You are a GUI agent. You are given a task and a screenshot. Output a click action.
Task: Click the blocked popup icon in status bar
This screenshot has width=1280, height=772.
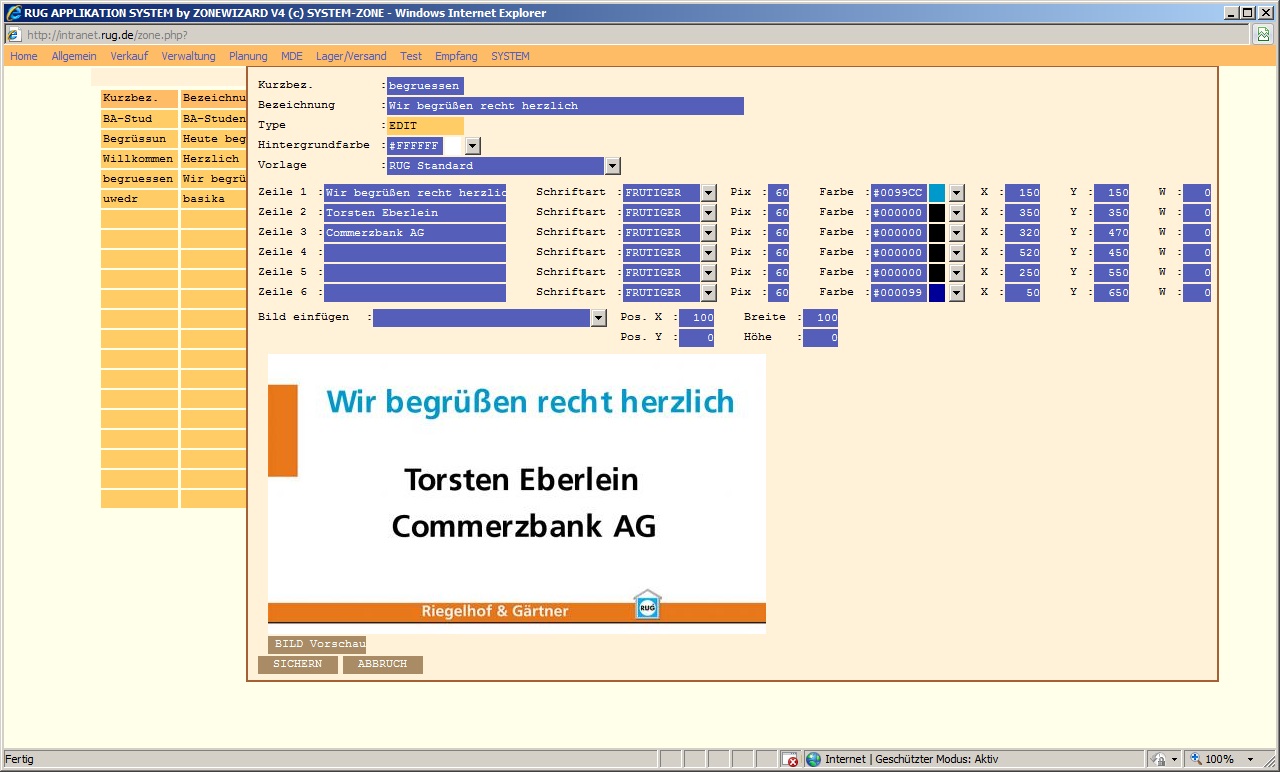click(790, 759)
